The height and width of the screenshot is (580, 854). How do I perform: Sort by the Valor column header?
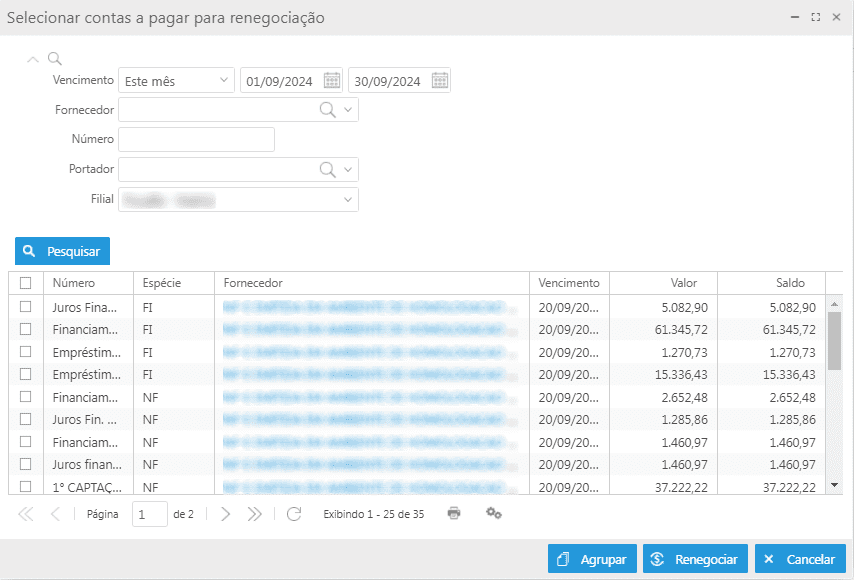coord(663,283)
